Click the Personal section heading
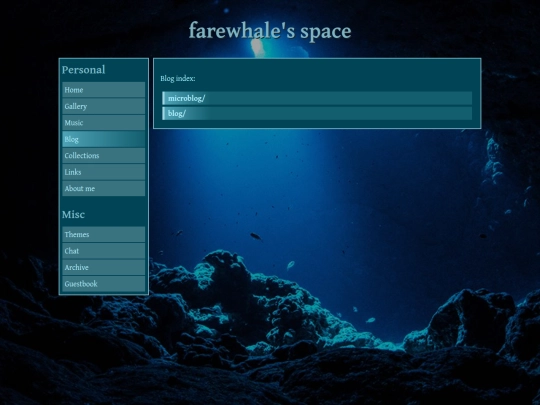540x405 pixels. [84, 70]
